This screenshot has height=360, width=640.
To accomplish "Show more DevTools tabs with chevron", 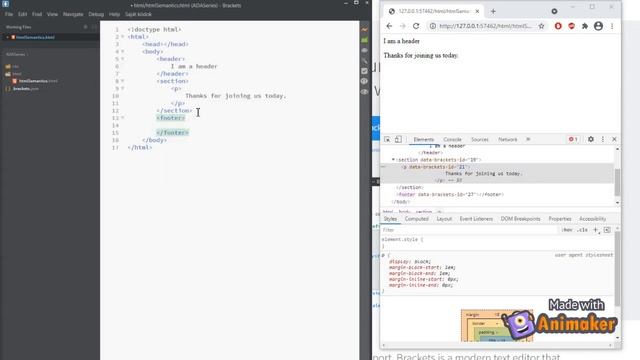I will [x=528, y=140].
